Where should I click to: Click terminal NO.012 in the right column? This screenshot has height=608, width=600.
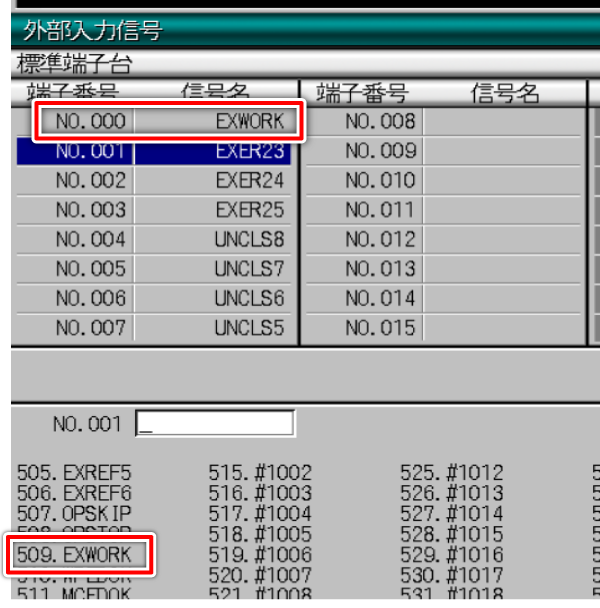pyautogui.click(x=379, y=240)
